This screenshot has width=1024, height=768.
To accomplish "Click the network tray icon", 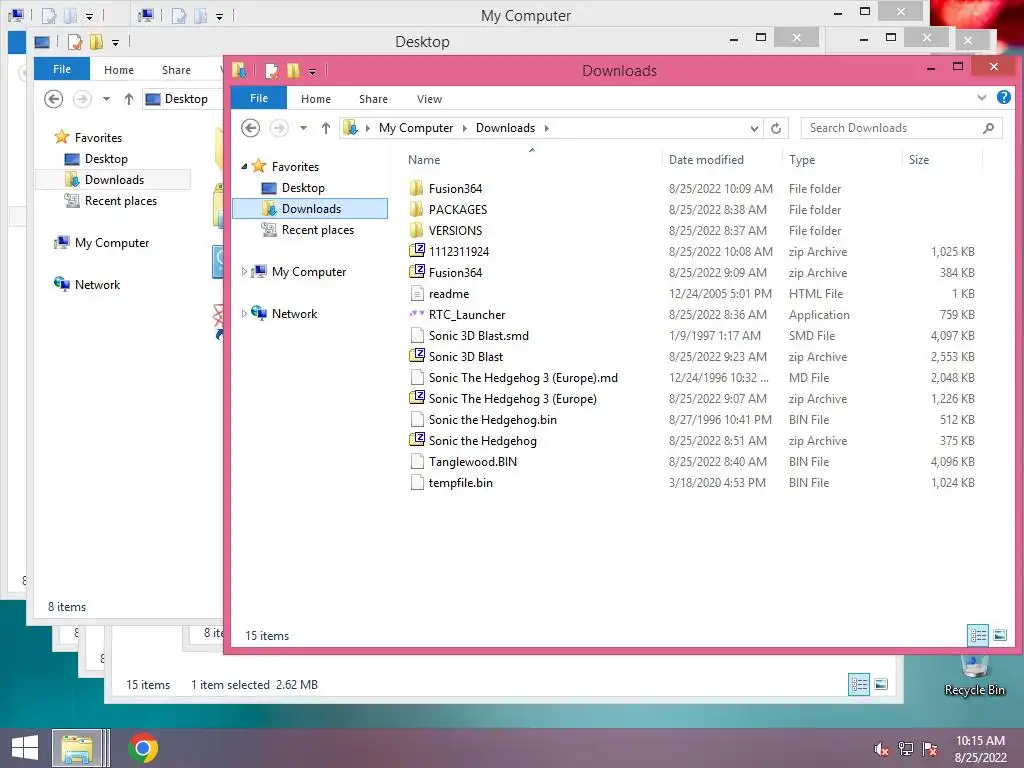I will [x=906, y=749].
